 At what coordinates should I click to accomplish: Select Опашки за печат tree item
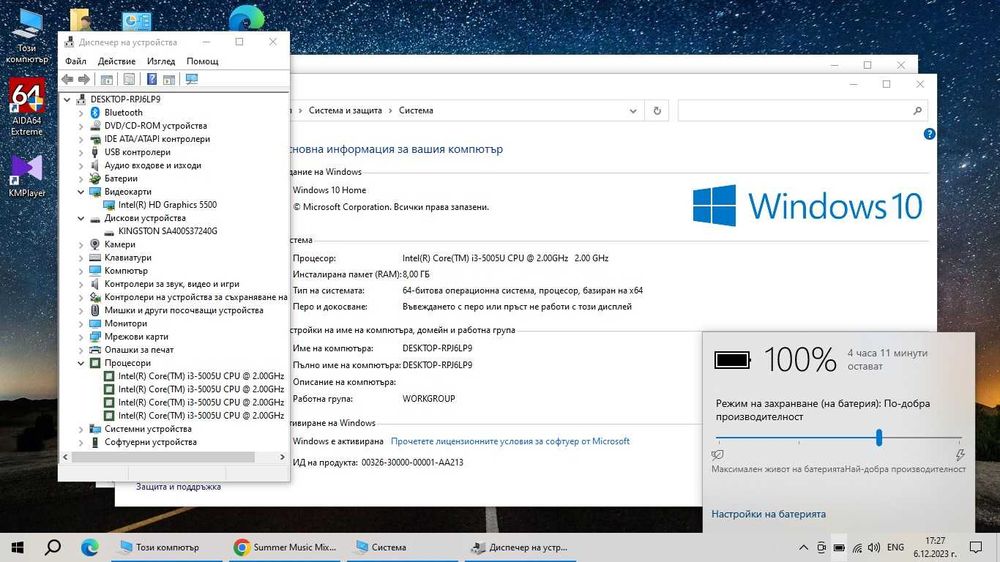(139, 350)
